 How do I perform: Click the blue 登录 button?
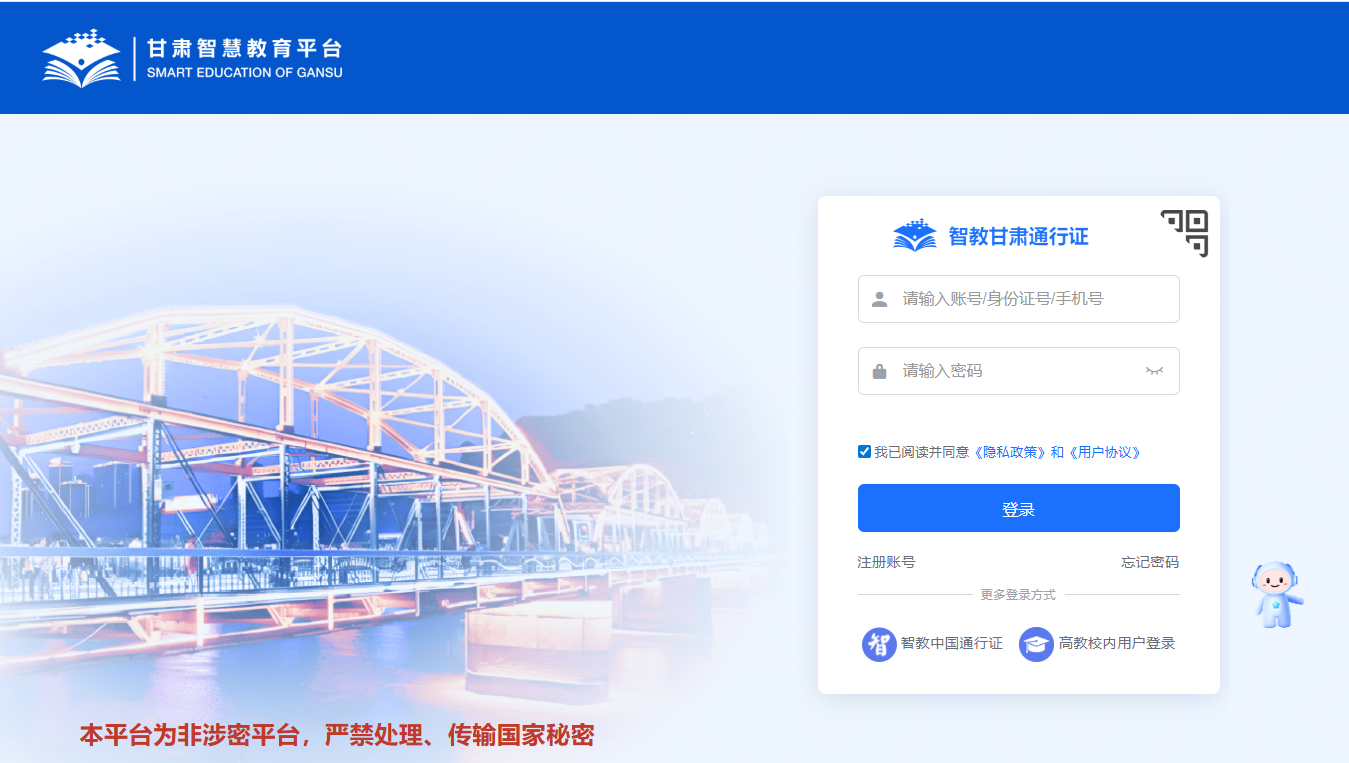click(1019, 508)
